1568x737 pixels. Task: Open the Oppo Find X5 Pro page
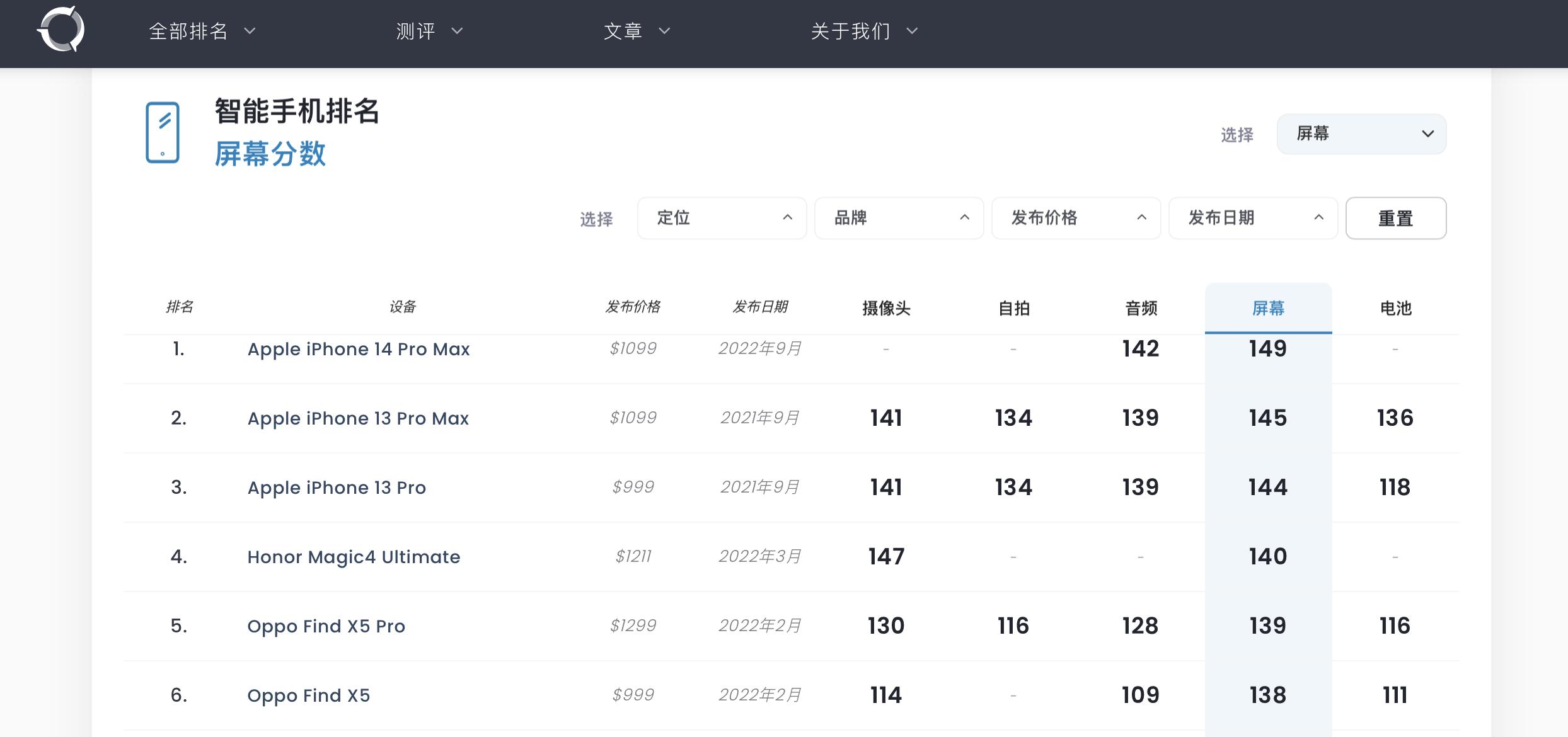pyautogui.click(x=326, y=626)
